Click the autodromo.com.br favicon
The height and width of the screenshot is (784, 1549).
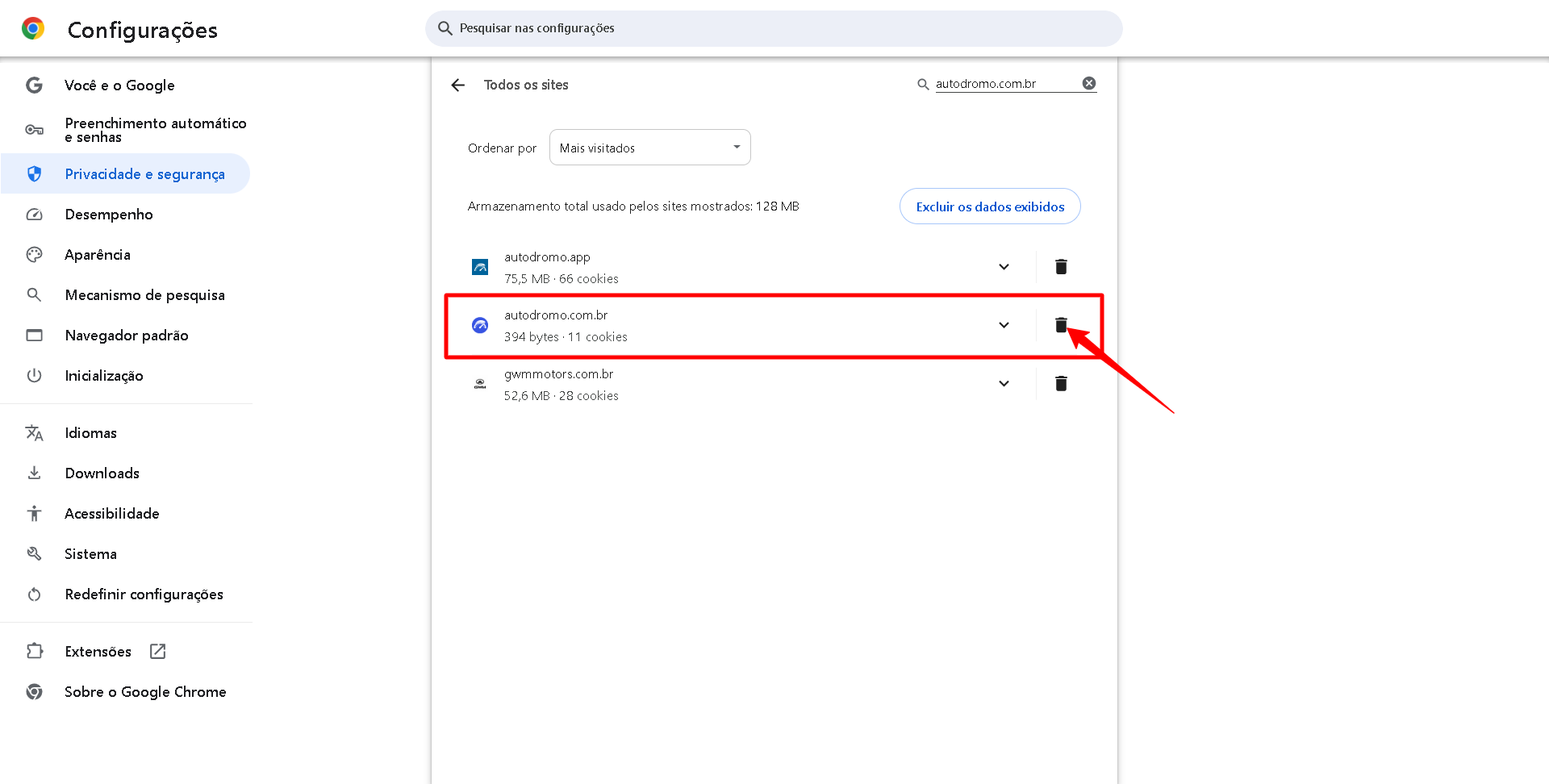[480, 325]
